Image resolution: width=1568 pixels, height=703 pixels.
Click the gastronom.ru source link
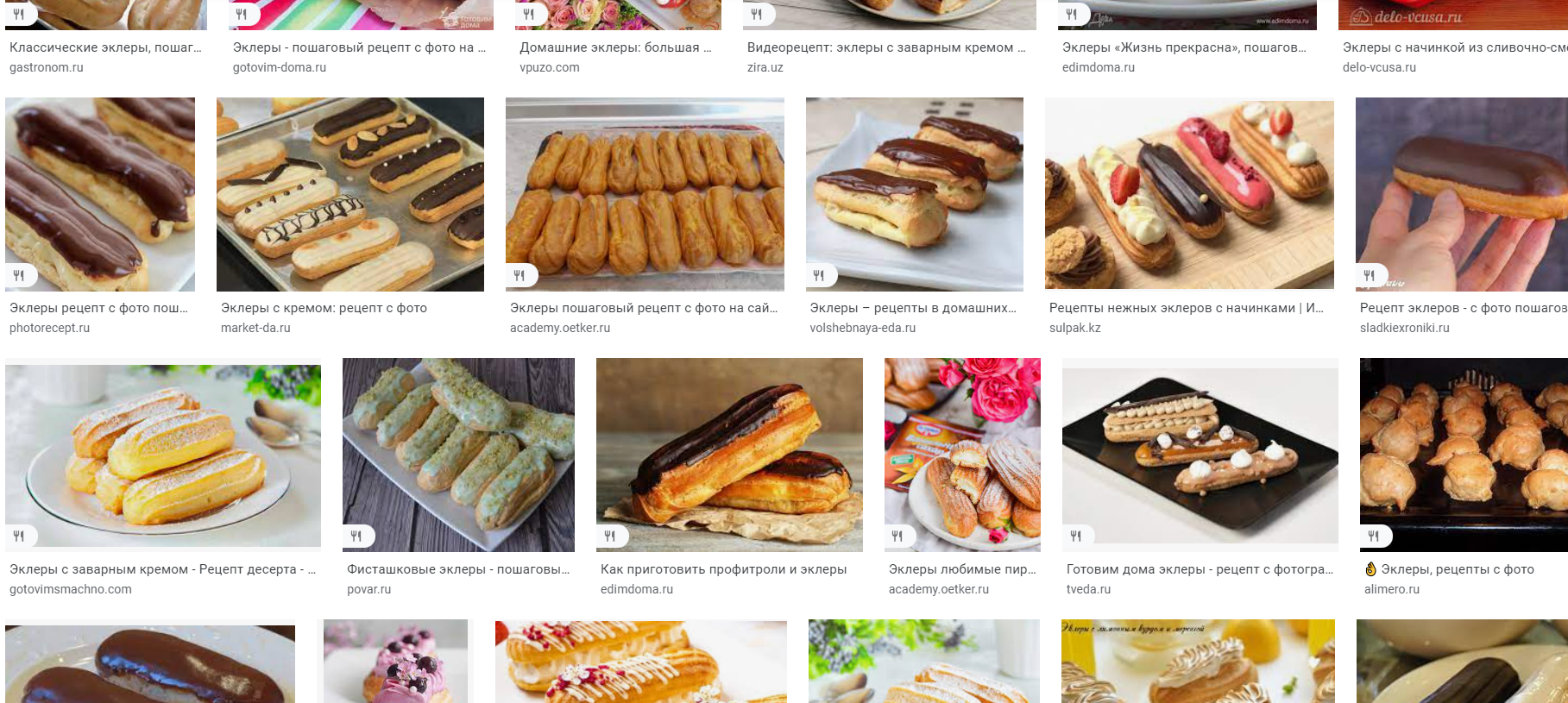click(x=47, y=67)
